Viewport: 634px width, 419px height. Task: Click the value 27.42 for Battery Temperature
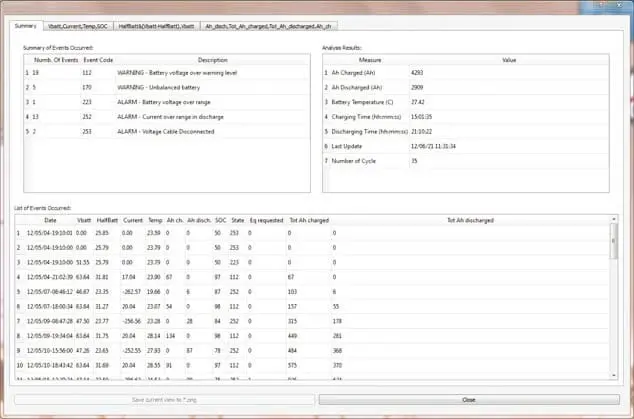(418, 102)
